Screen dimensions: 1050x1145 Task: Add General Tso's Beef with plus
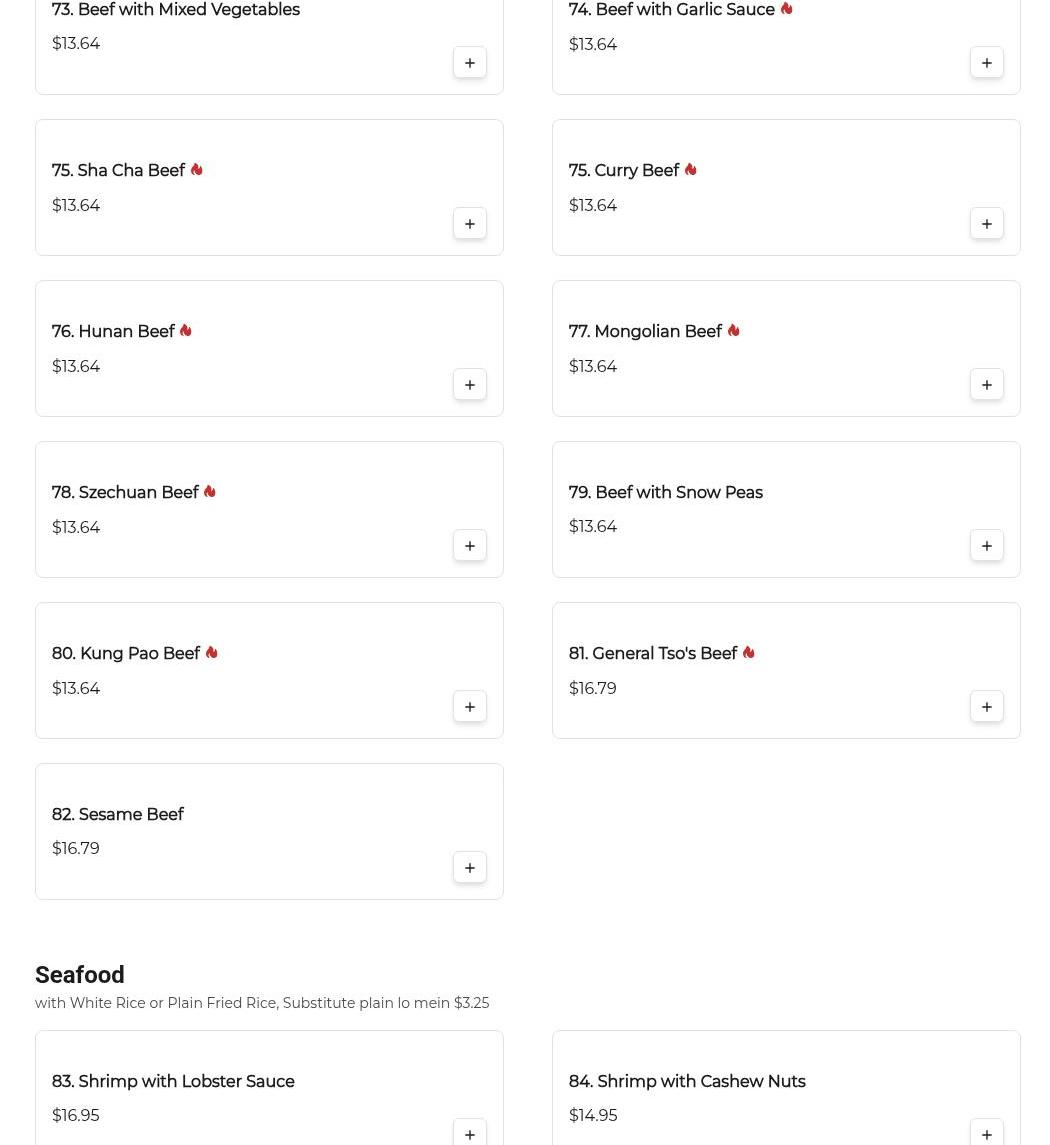(x=987, y=707)
